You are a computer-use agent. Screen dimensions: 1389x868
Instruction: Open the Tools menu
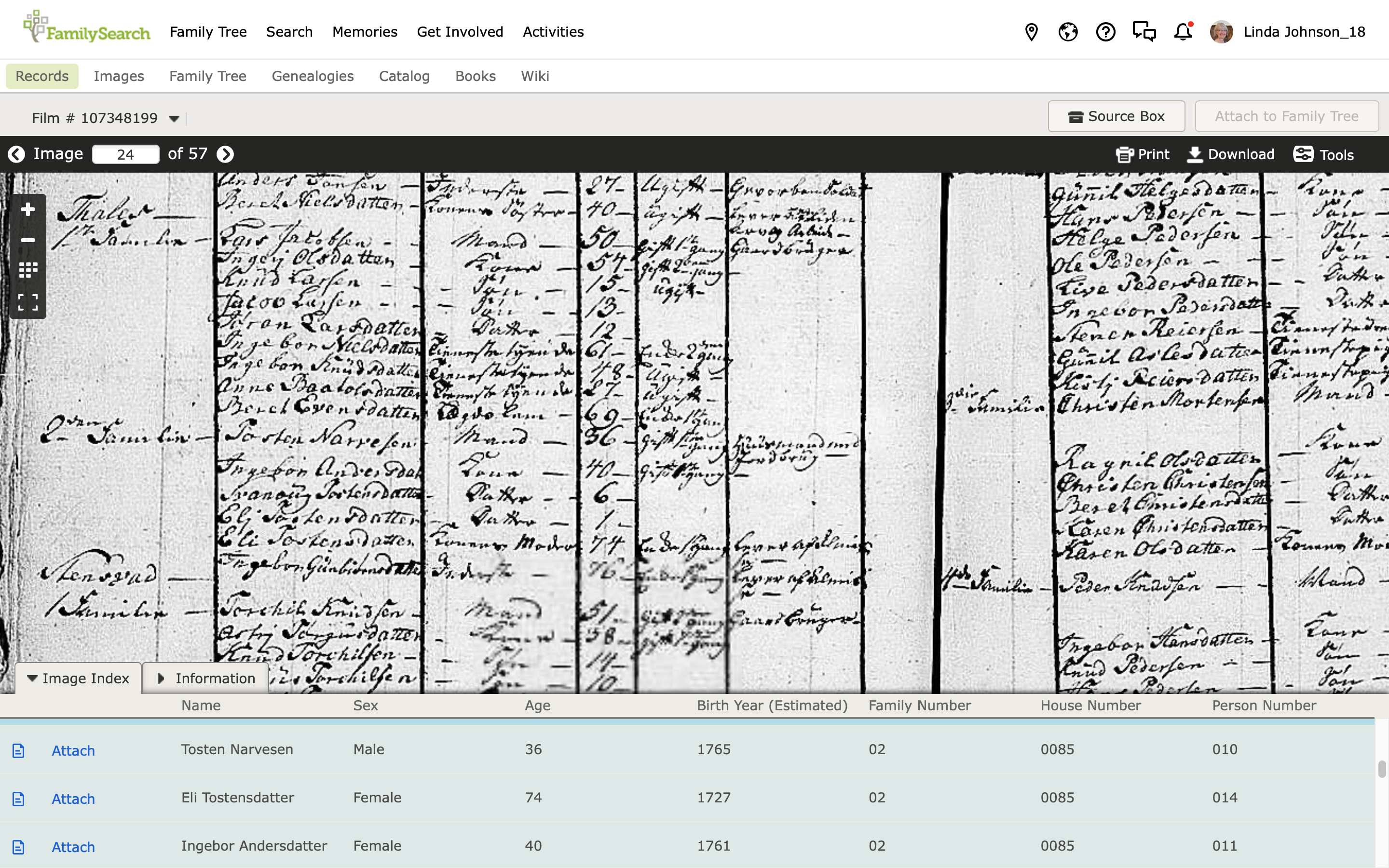point(1323,154)
